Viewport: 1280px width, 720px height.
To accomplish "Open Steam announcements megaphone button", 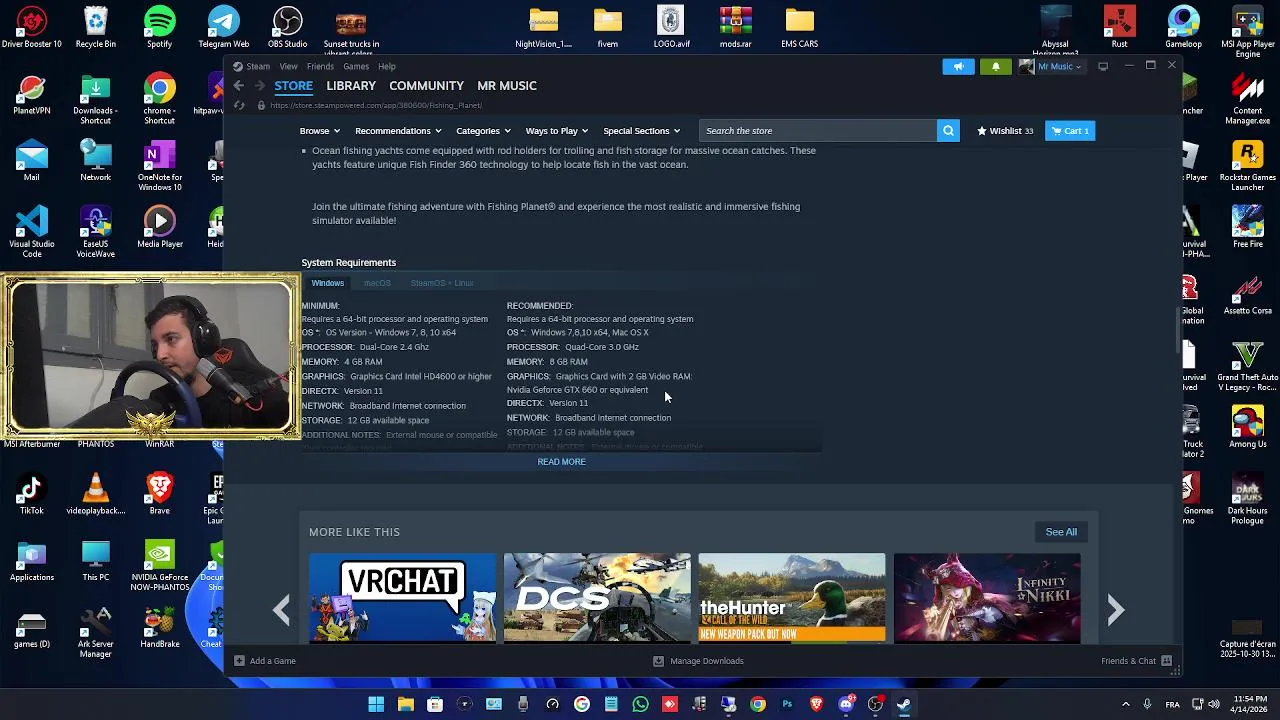I will coord(958,66).
